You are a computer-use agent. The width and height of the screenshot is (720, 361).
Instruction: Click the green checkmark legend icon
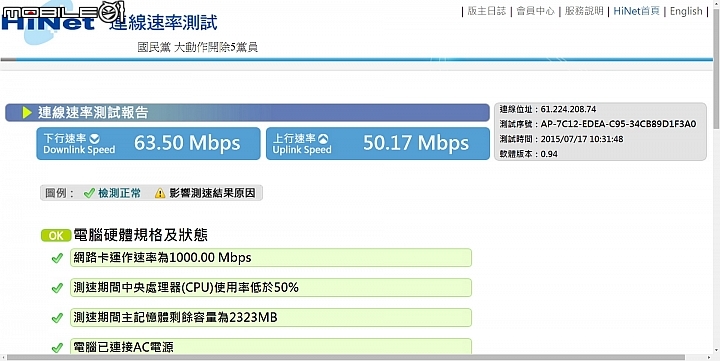89,193
